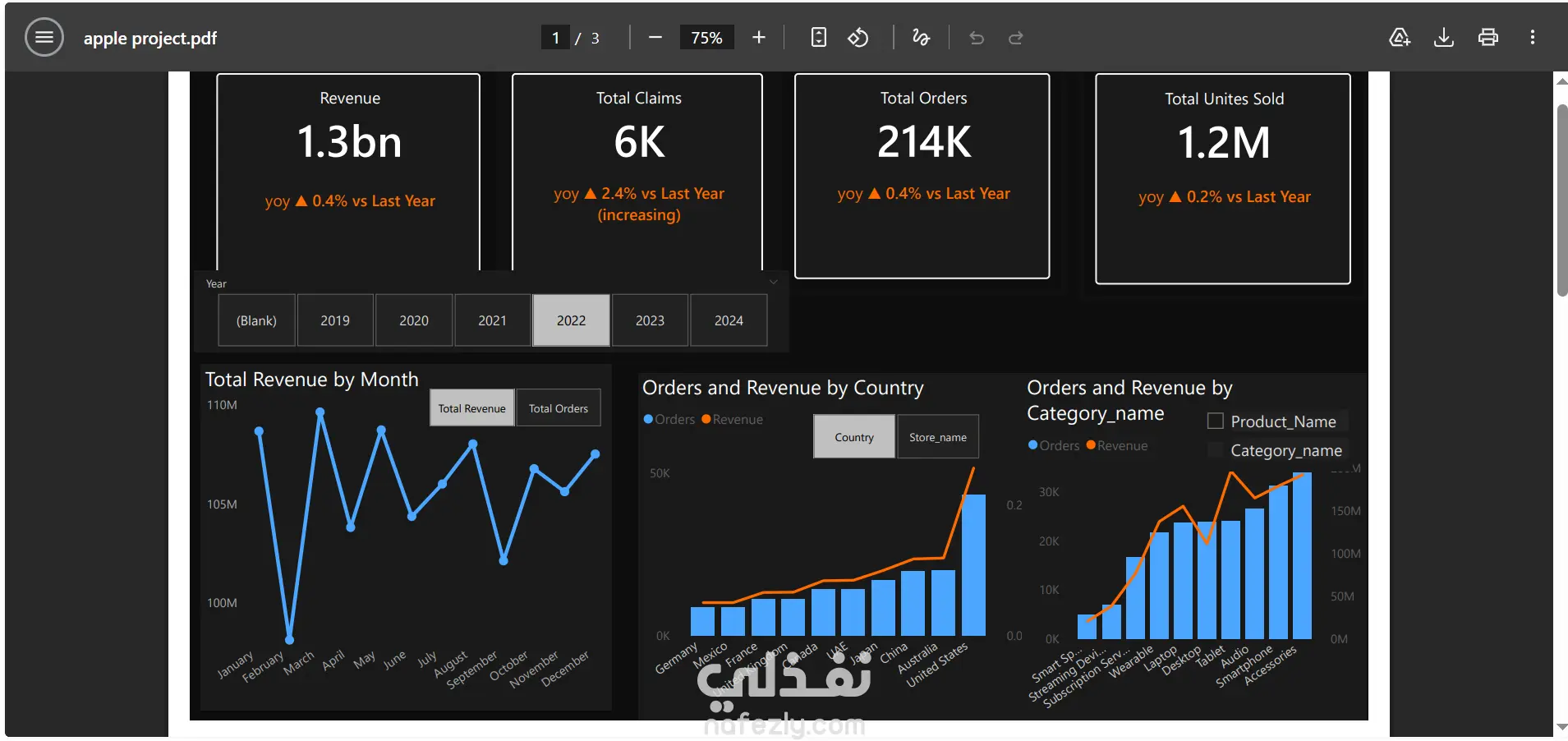Click the United States bar
1568x741 pixels.
[973, 565]
